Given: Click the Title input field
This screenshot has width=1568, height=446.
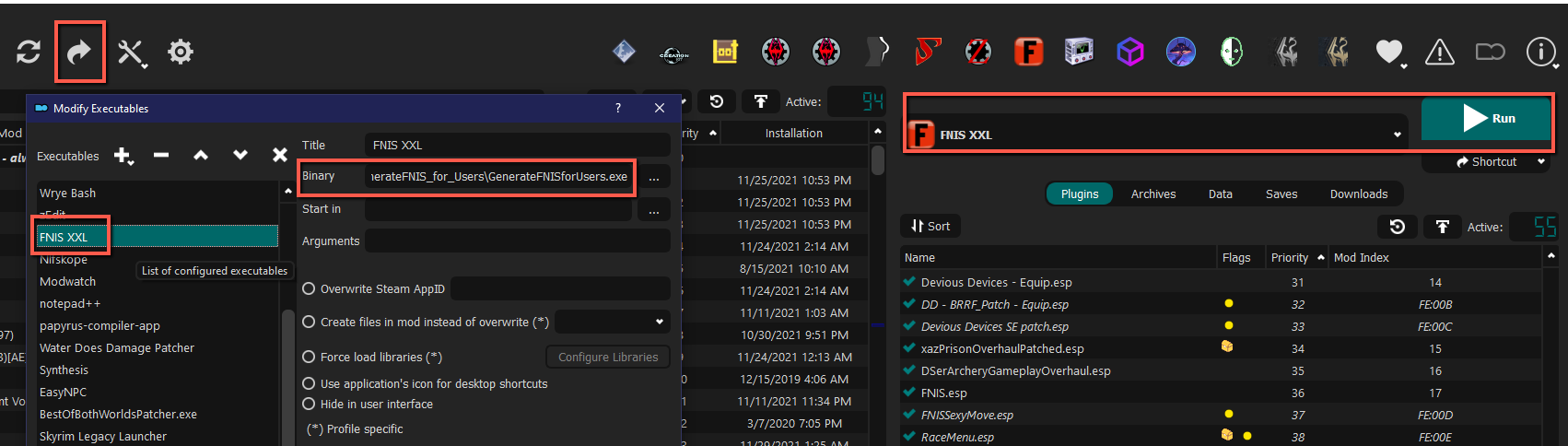Looking at the screenshot, I should pyautogui.click(x=518, y=145).
